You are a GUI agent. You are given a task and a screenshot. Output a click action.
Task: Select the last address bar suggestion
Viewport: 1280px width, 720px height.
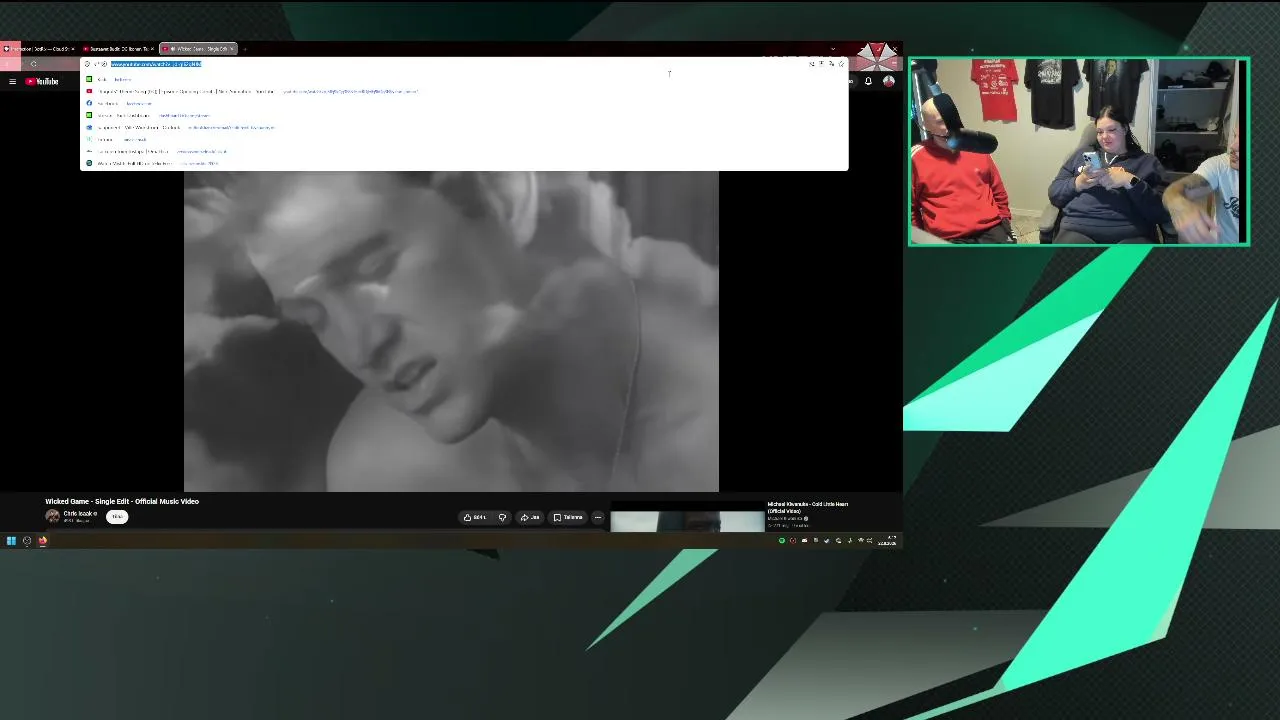(464, 163)
